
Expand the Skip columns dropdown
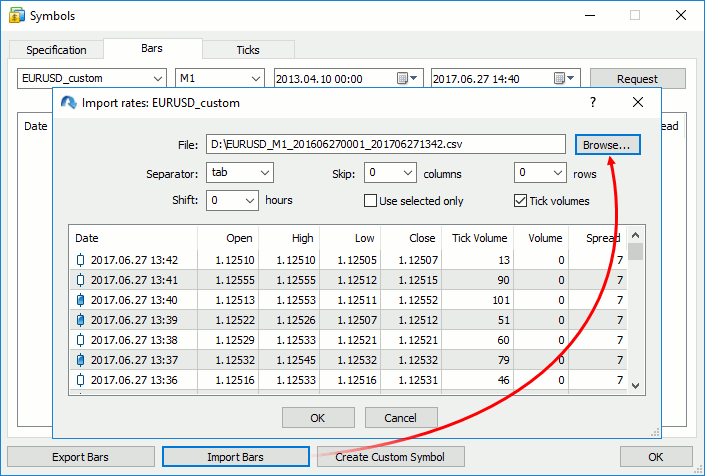click(x=389, y=173)
